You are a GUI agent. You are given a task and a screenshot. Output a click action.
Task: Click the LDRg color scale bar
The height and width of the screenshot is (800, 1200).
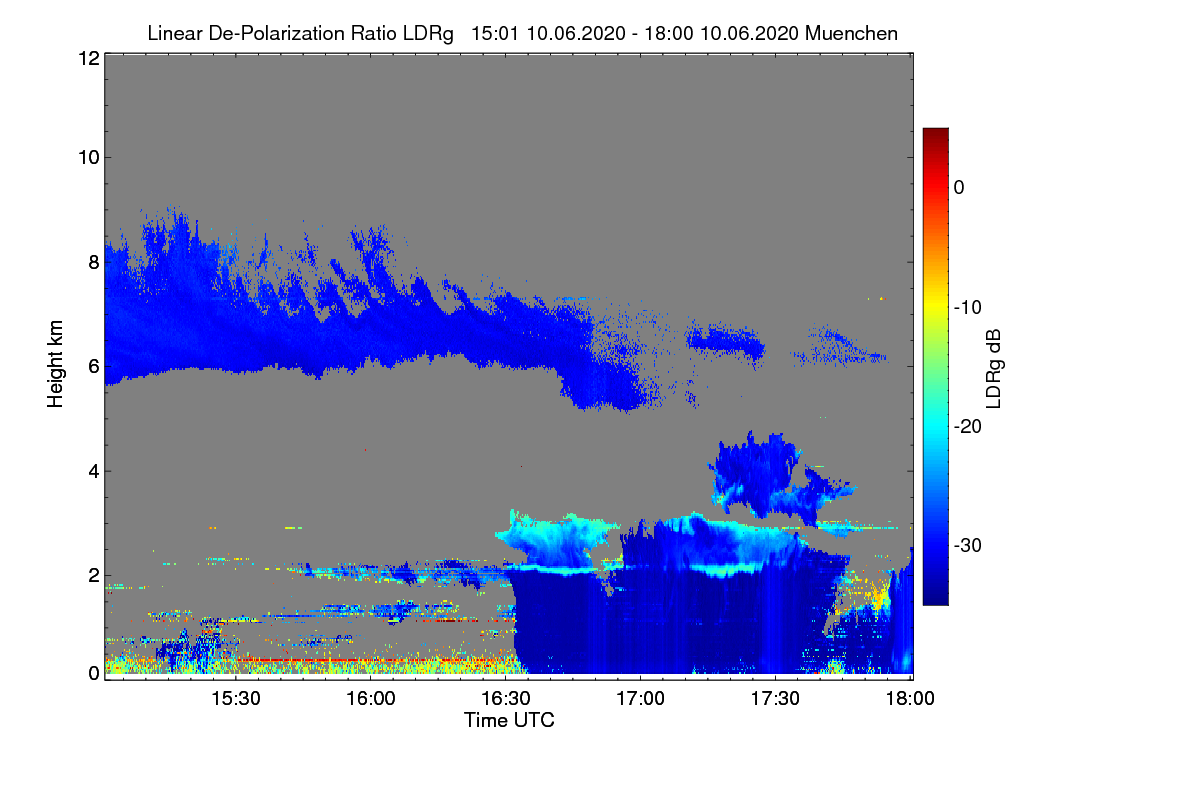coord(935,367)
